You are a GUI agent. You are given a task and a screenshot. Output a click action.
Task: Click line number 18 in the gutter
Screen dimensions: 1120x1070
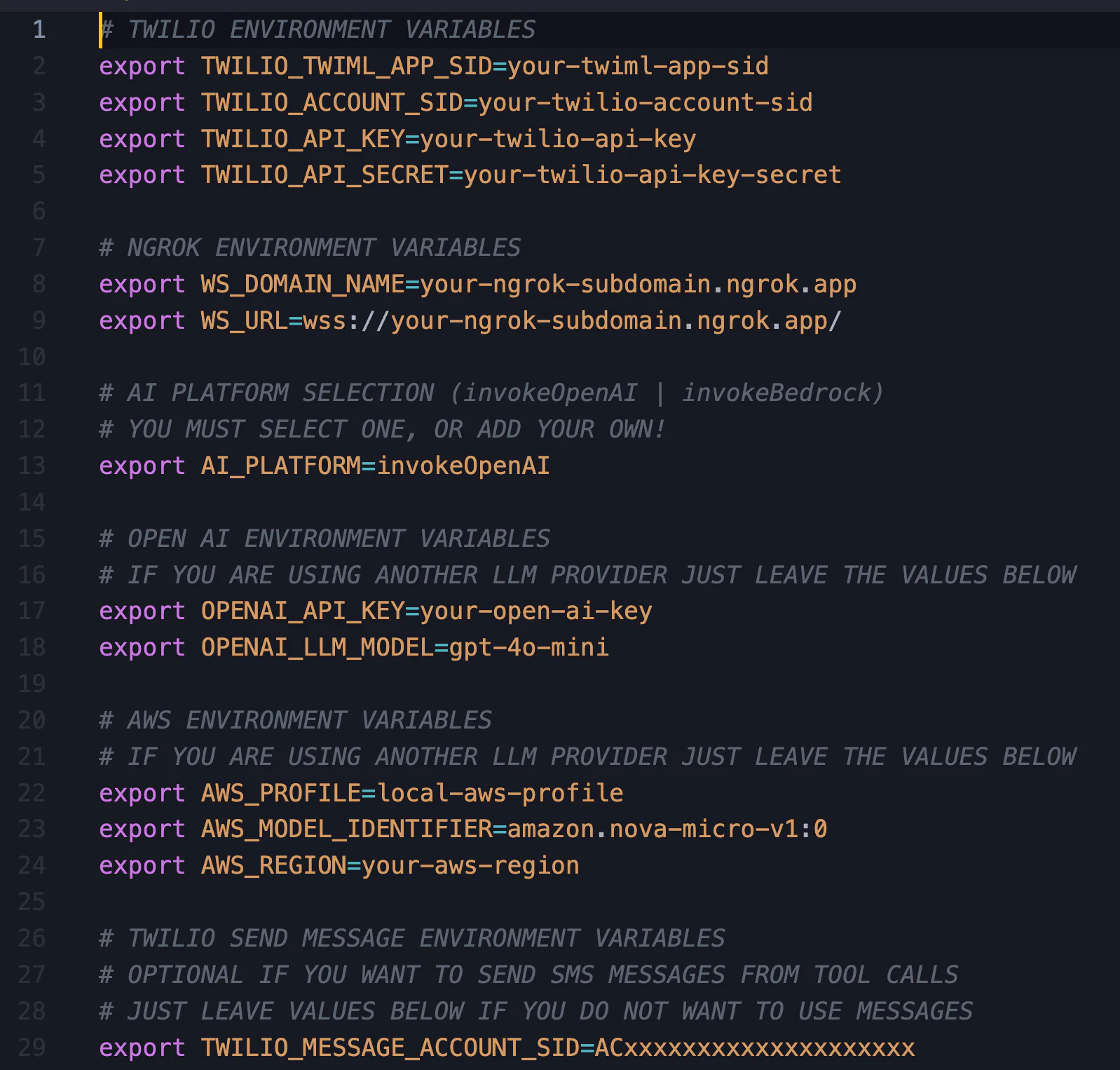32,647
